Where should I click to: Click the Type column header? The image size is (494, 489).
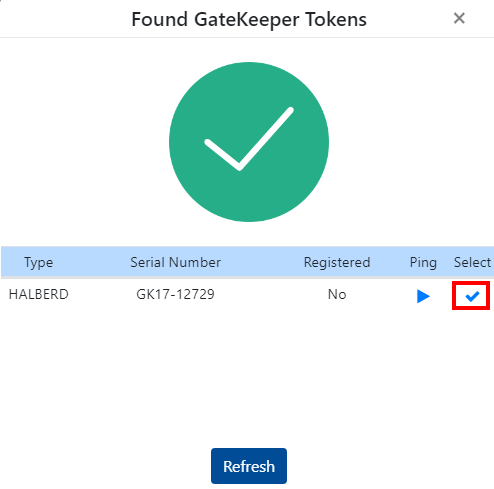tap(38, 263)
